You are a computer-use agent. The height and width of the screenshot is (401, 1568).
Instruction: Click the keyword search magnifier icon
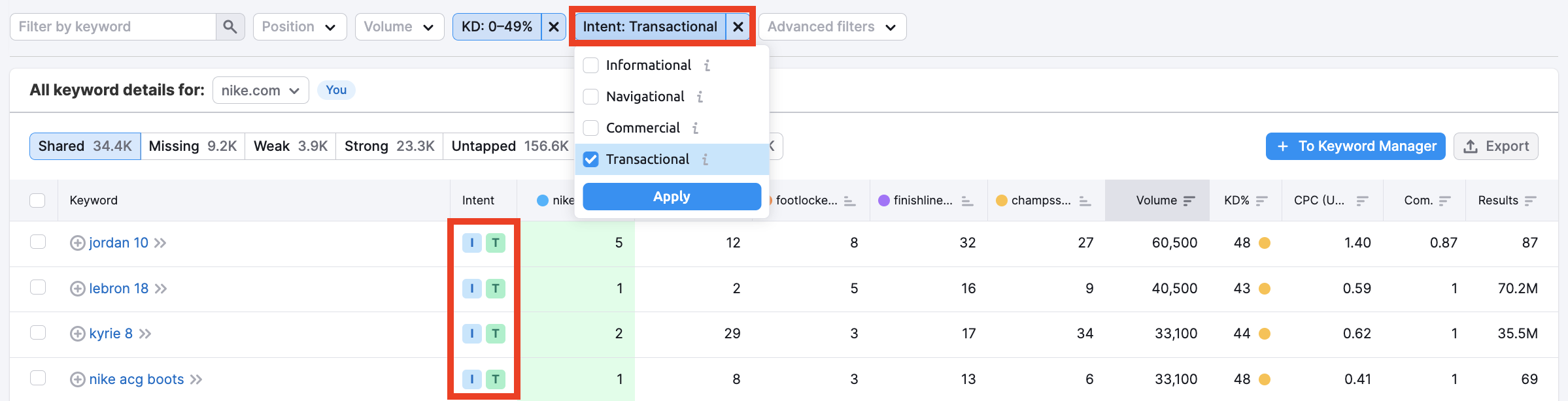click(230, 27)
